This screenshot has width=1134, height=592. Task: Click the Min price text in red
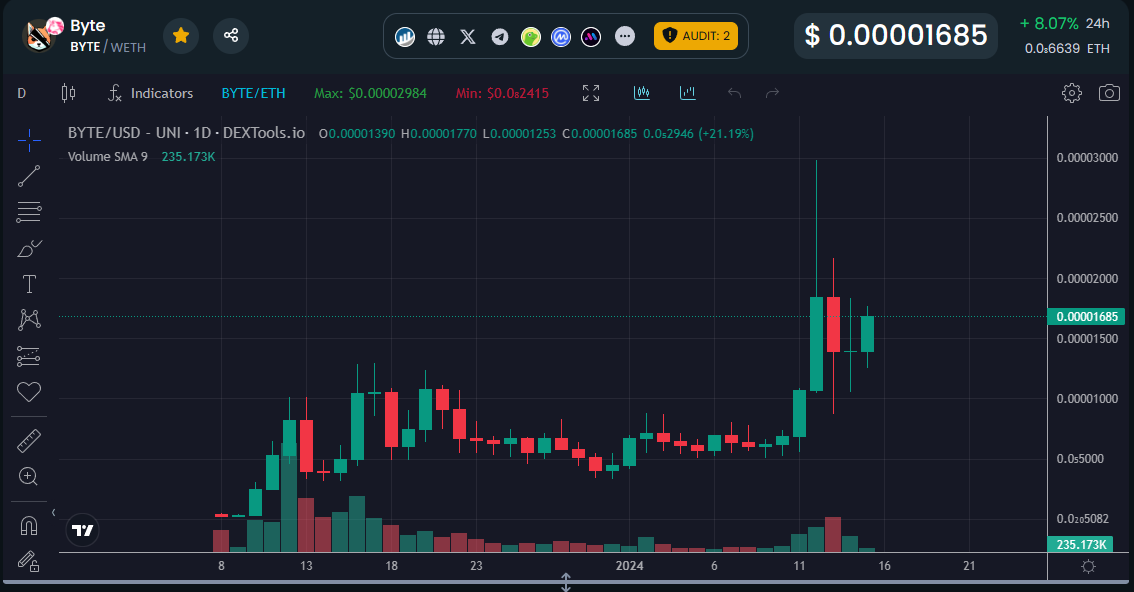click(502, 93)
